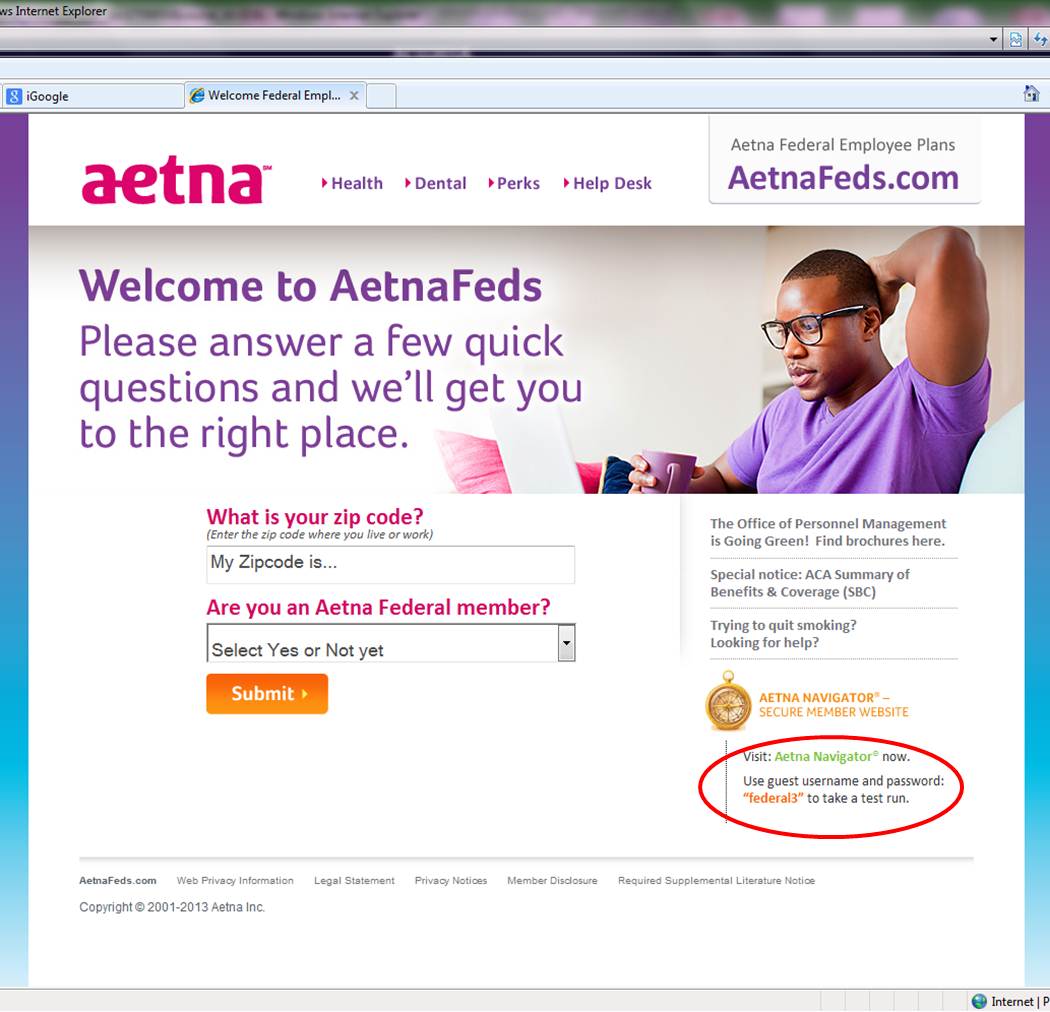Viewport: 1050px width, 1012px height.
Task: Click the zip code input field
Action: [x=390, y=564]
